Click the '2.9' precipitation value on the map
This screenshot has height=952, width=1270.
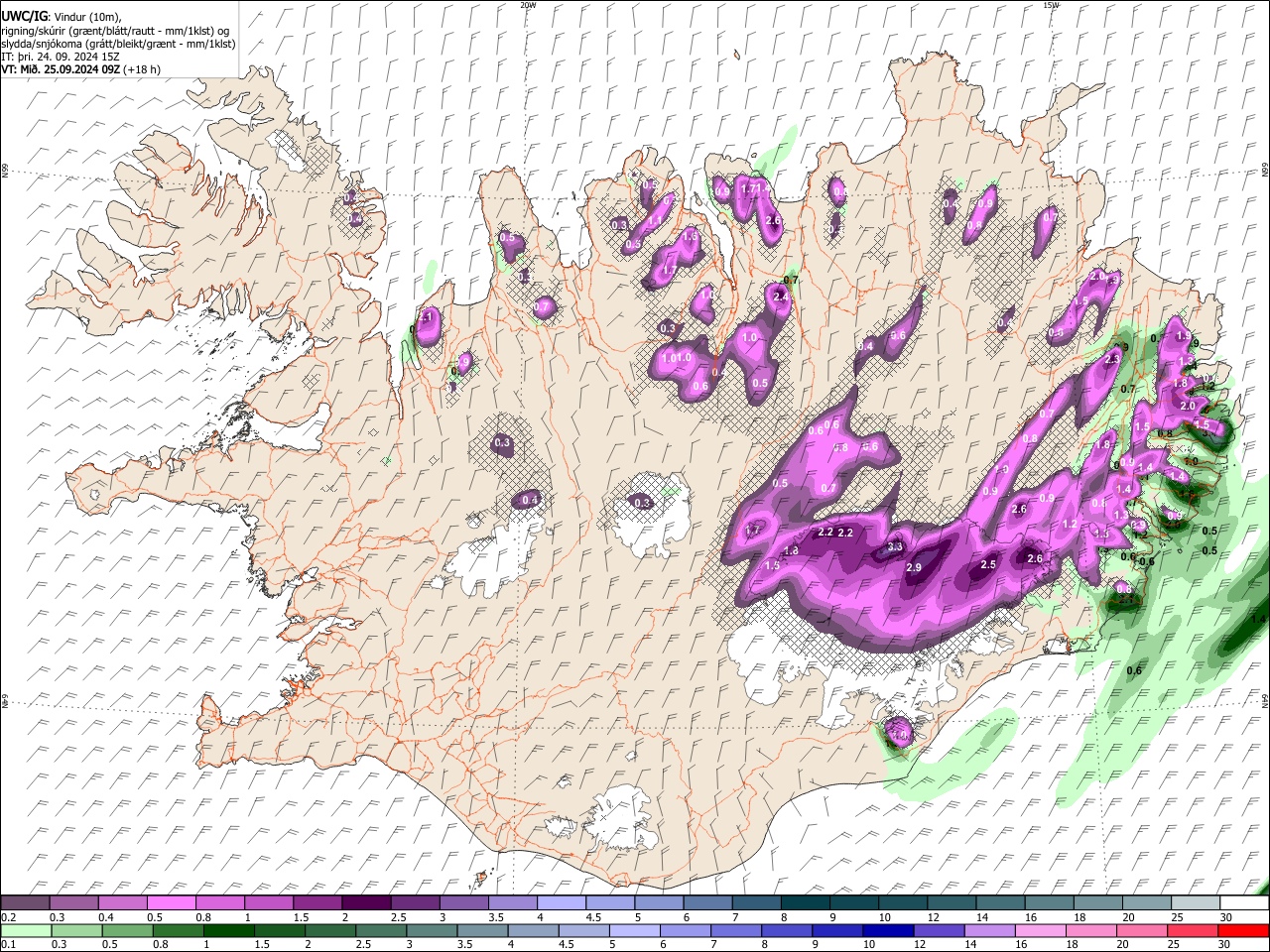[914, 567]
